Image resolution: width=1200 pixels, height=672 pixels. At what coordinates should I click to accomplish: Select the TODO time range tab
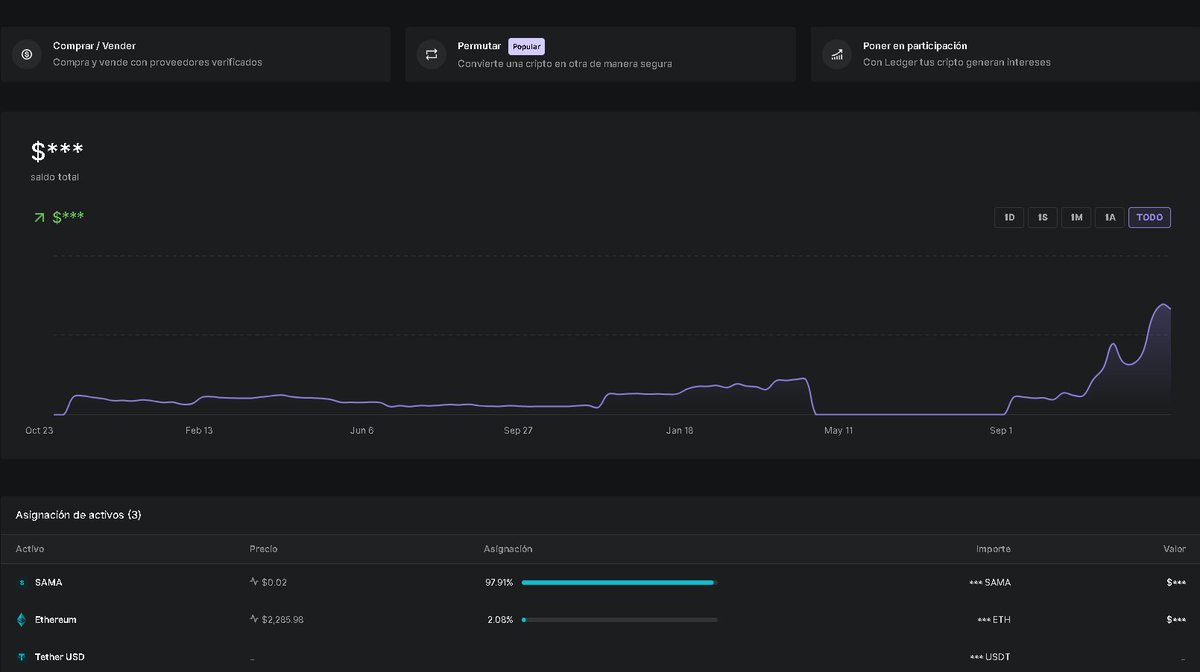(1149, 217)
